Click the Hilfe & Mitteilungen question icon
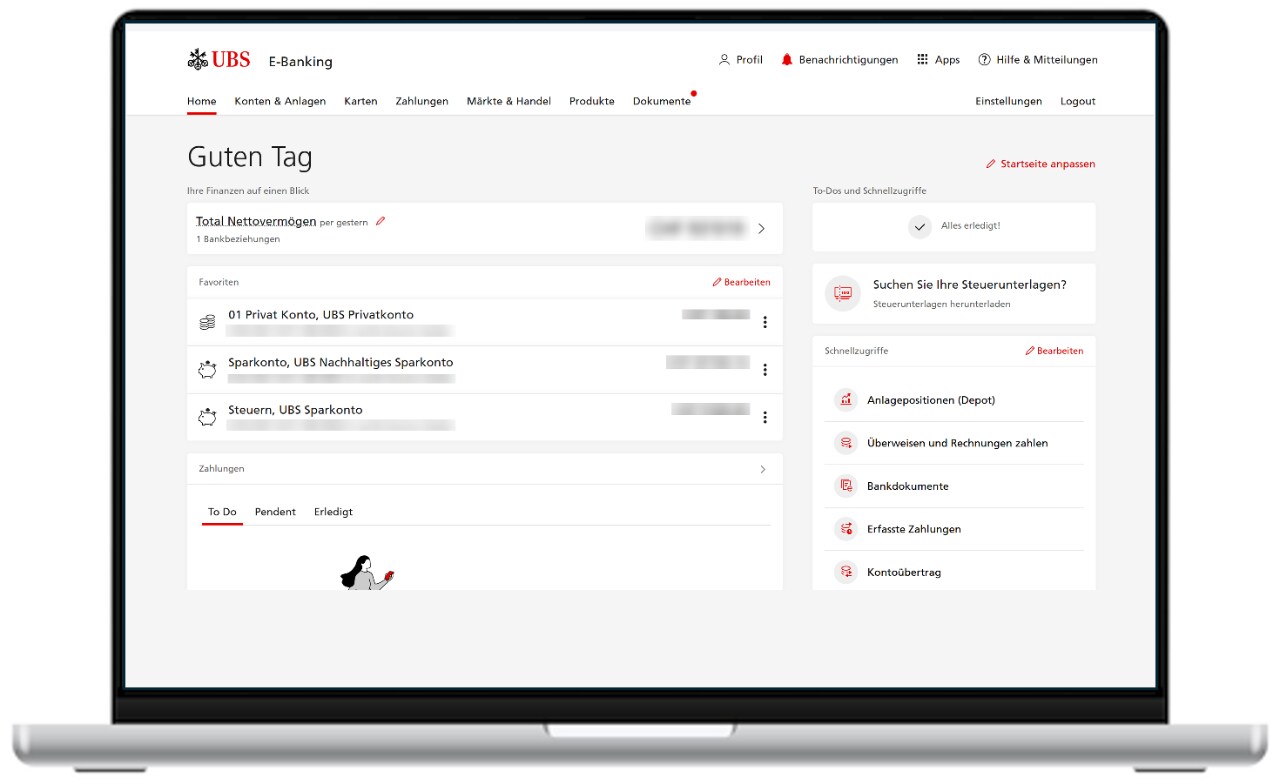Viewport: 1280px width, 784px height. pos(984,60)
